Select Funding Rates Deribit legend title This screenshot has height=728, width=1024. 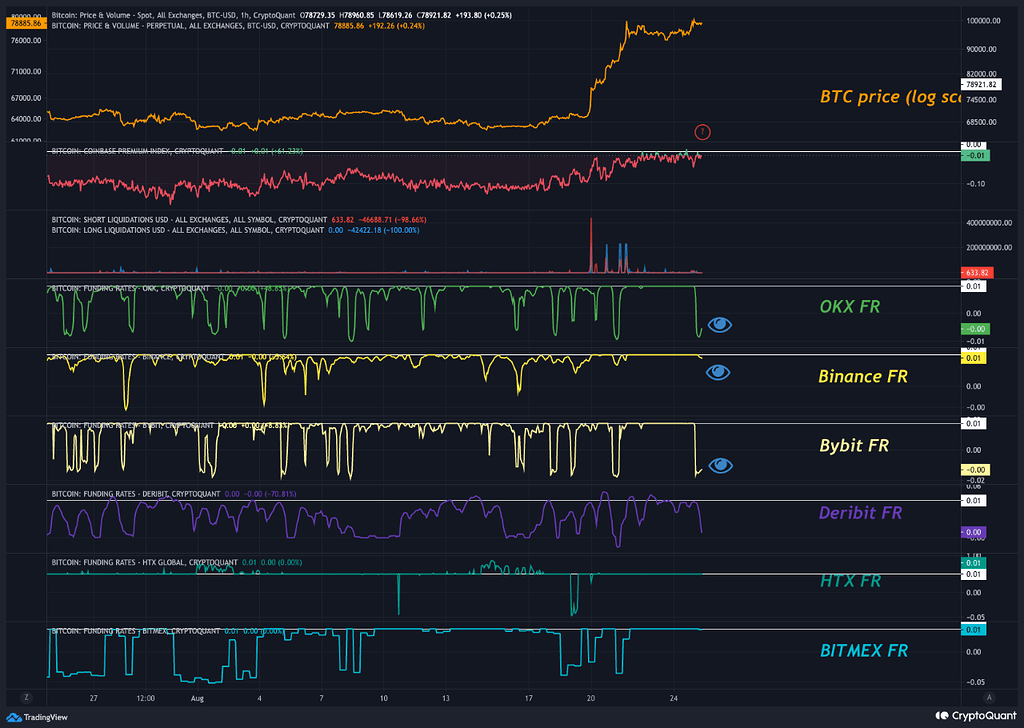pos(136,494)
